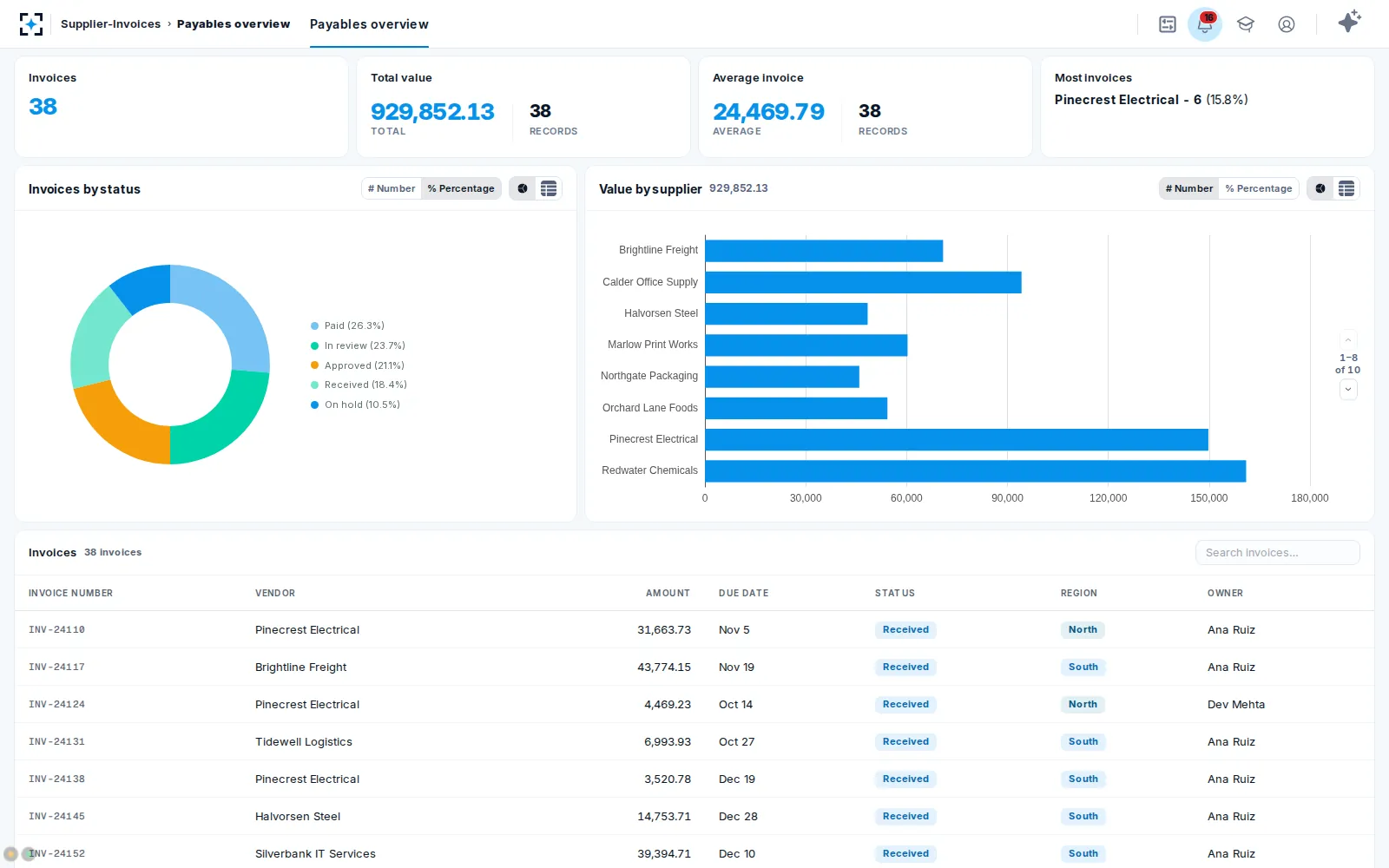Viewport: 1389px width, 868px height.
Task: Switch Invoices by status to chart view
Action: tap(523, 188)
